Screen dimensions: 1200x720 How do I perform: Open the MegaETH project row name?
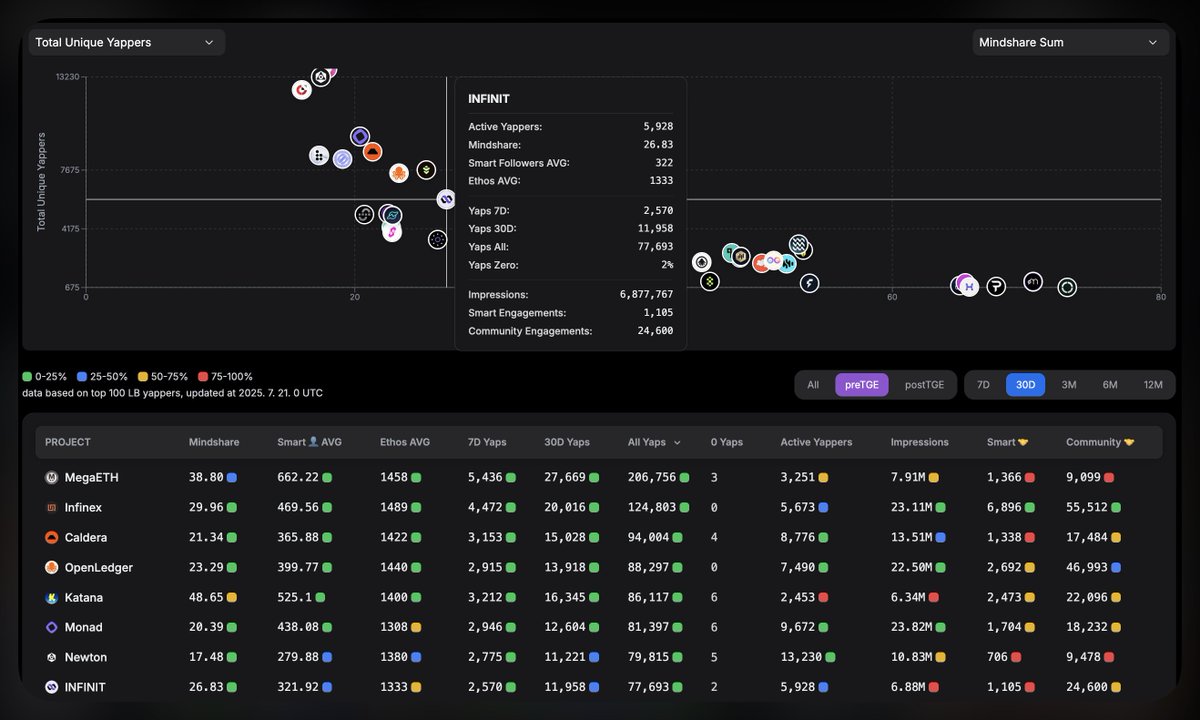click(x=92, y=478)
